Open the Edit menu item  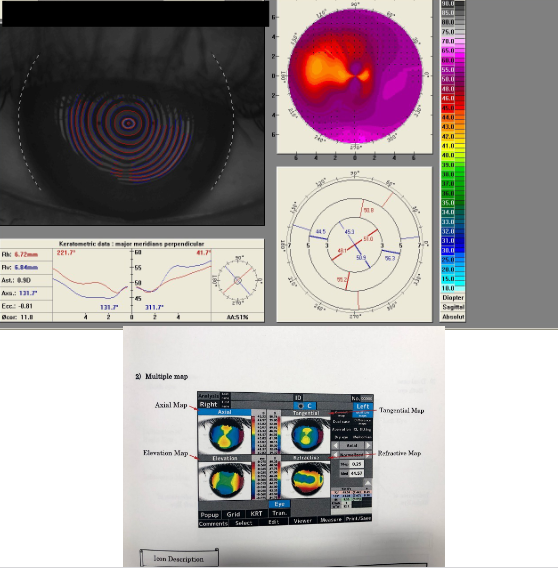coord(274,522)
